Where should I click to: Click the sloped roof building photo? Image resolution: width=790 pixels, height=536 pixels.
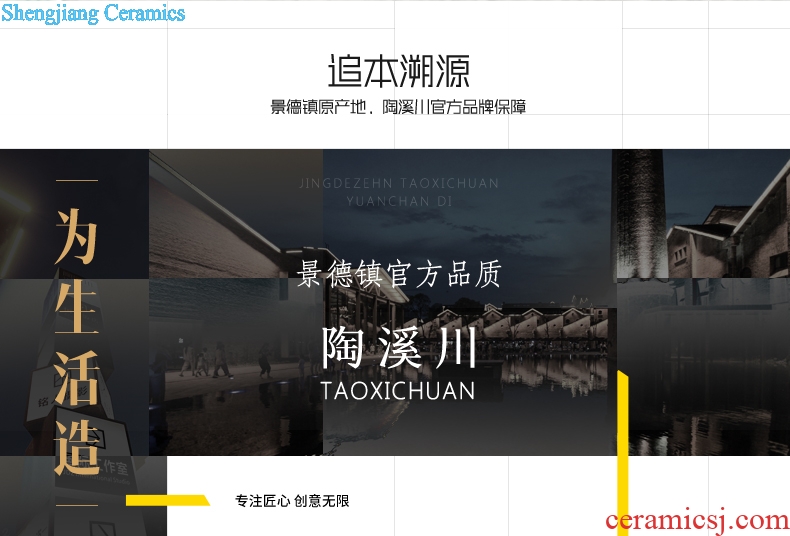coord(236,214)
